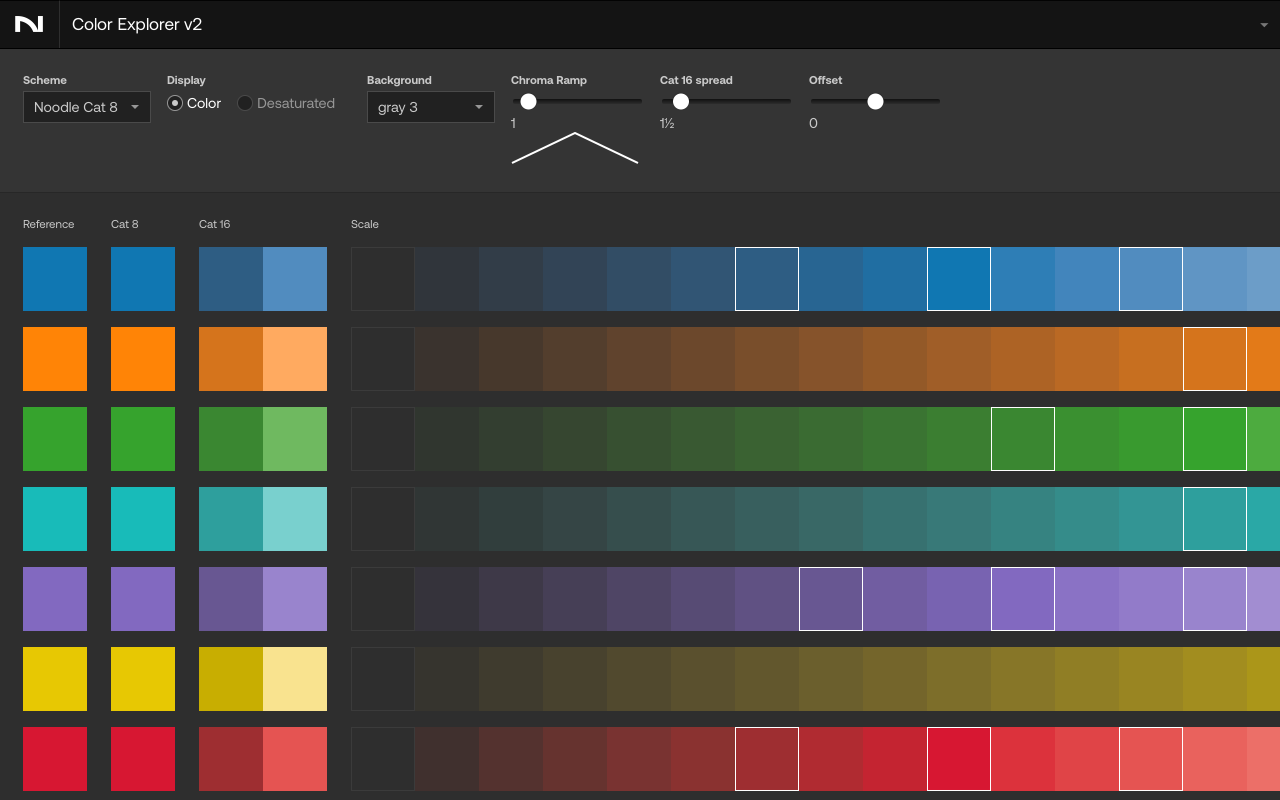
Task: Click the purple Cat 8 swatch
Action: click(x=143, y=599)
